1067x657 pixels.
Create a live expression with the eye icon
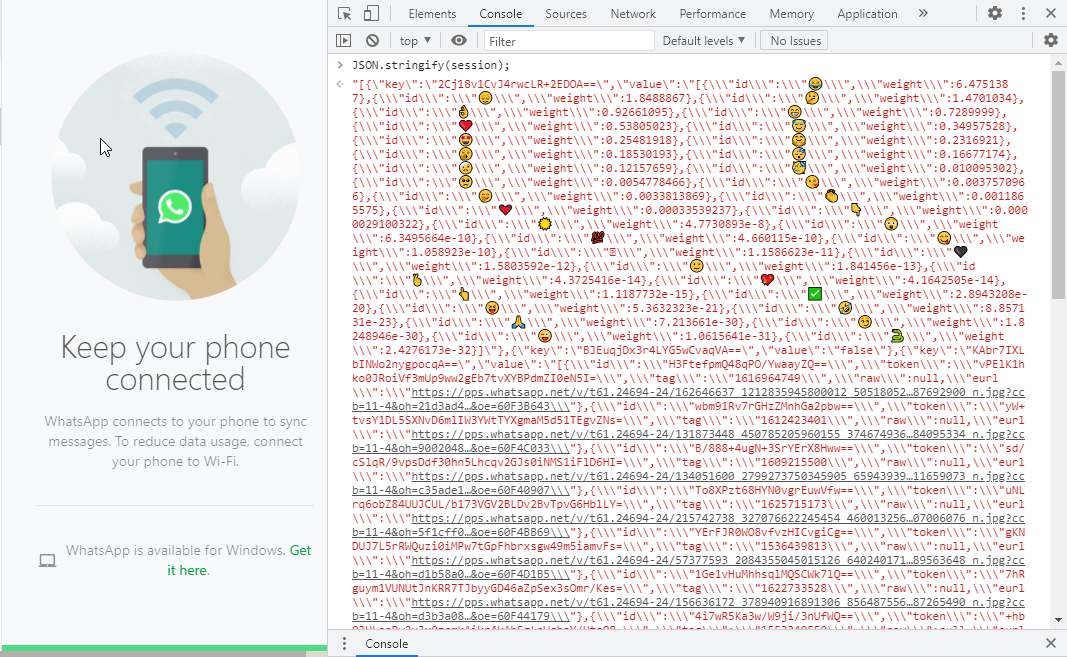459,41
